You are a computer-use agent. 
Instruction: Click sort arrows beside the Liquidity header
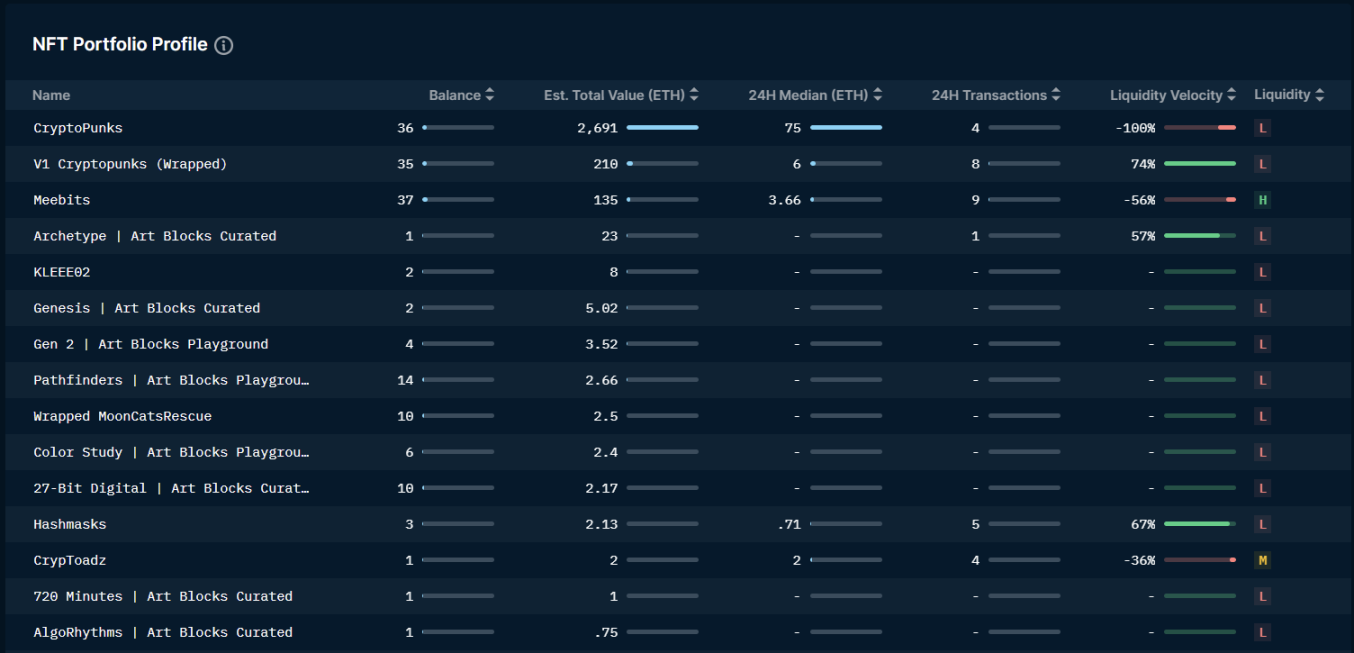pos(1319,95)
